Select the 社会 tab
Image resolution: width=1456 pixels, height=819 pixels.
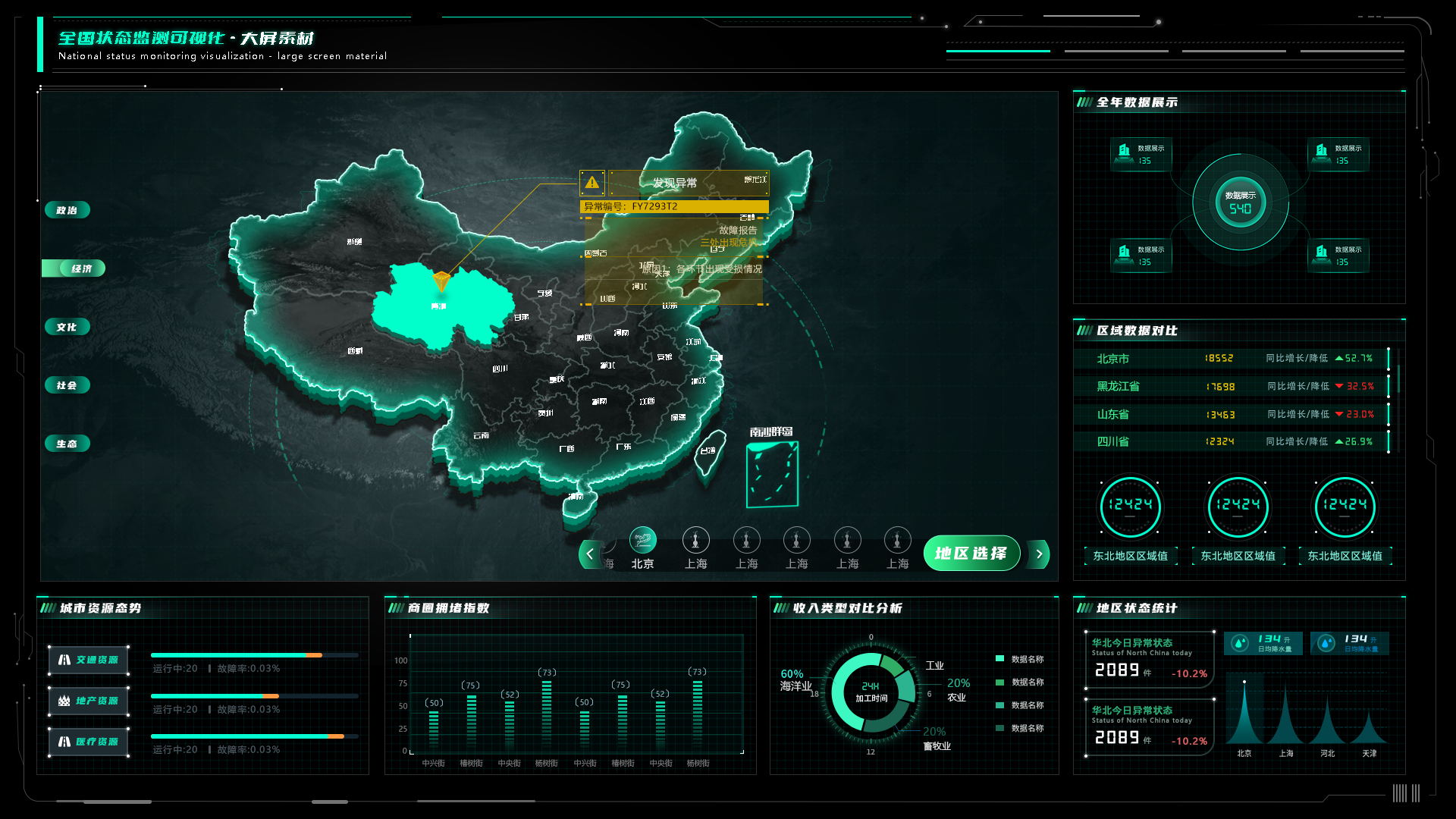pyautogui.click(x=67, y=385)
